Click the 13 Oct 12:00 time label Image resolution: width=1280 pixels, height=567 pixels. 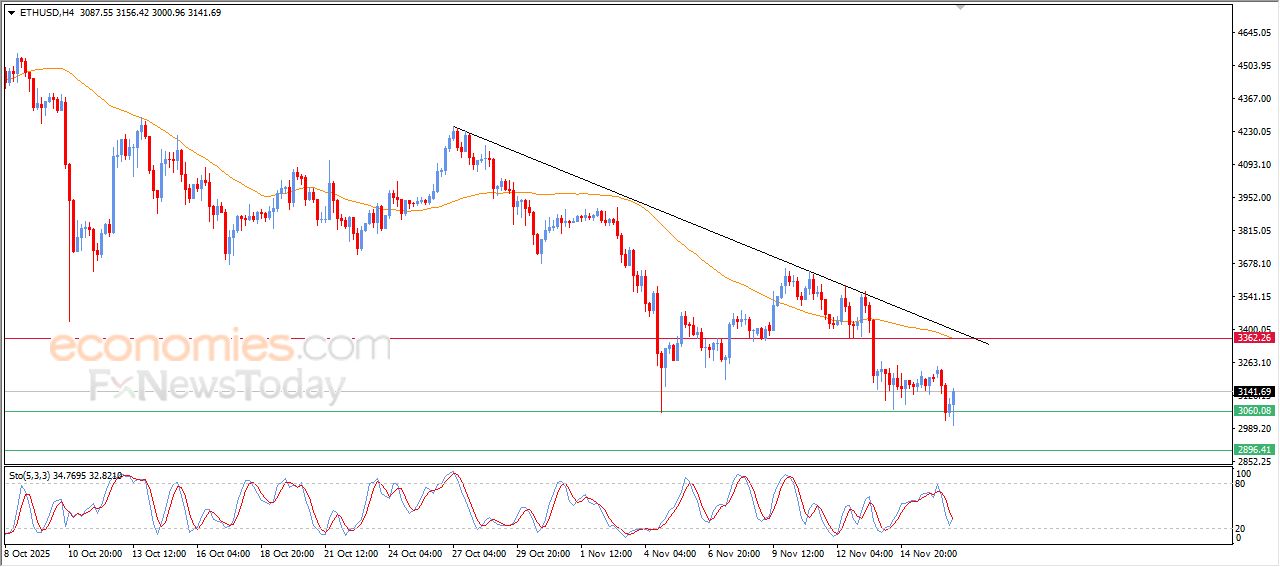159,552
